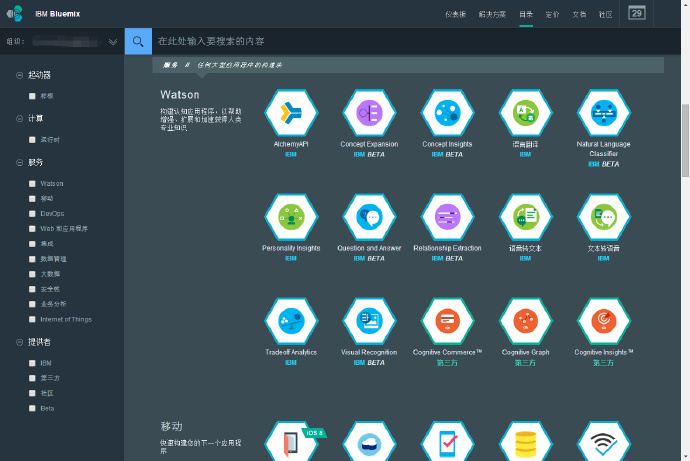Open the Visual Recognition service icon

pyautogui.click(x=369, y=321)
